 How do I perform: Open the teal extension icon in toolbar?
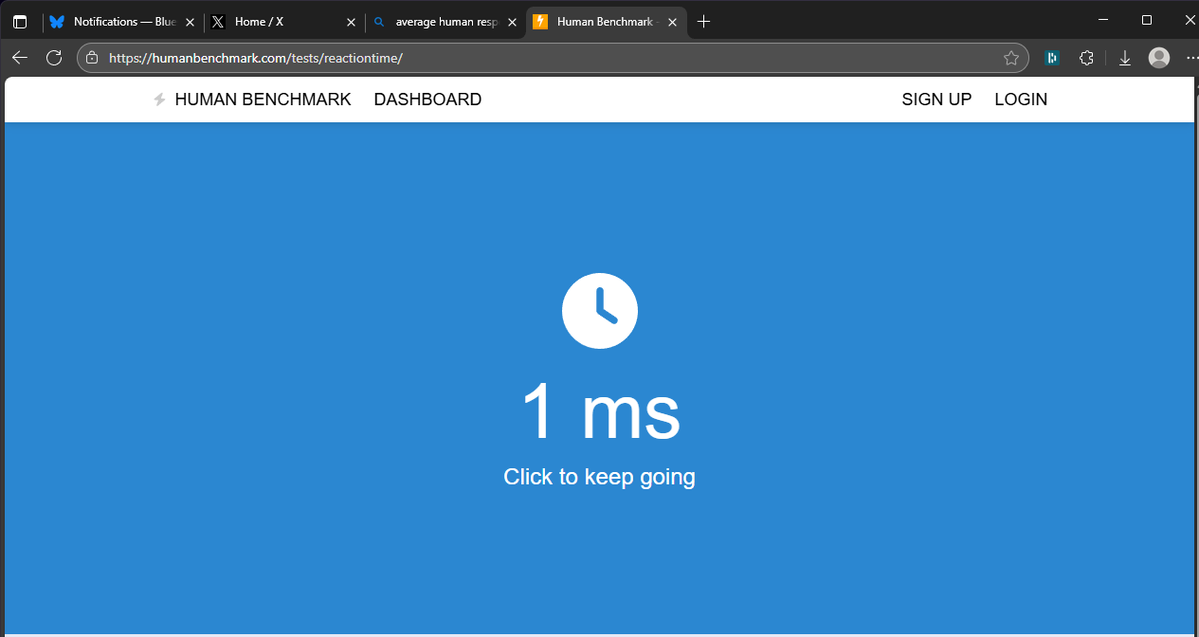tap(1052, 57)
